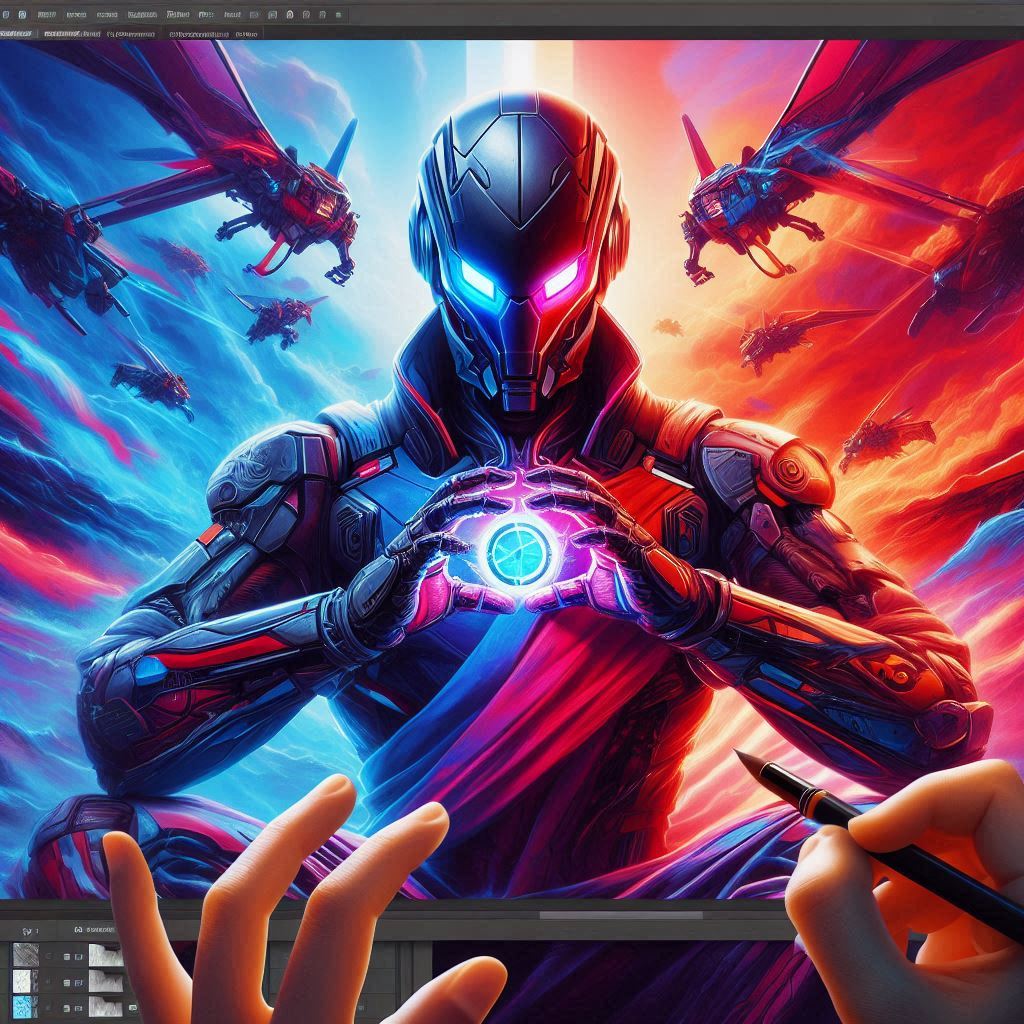Open the fifth text menu in the top menu bar
The width and height of the screenshot is (1024, 1024).
[178, 15]
